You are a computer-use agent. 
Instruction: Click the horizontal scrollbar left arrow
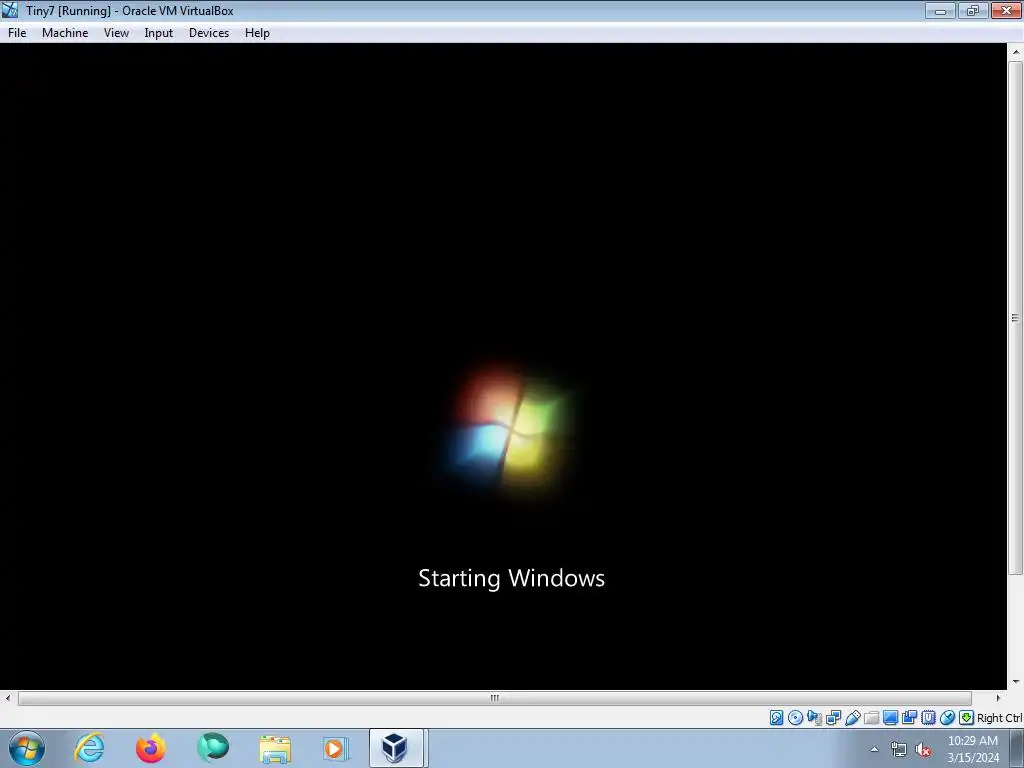[x=8, y=698]
